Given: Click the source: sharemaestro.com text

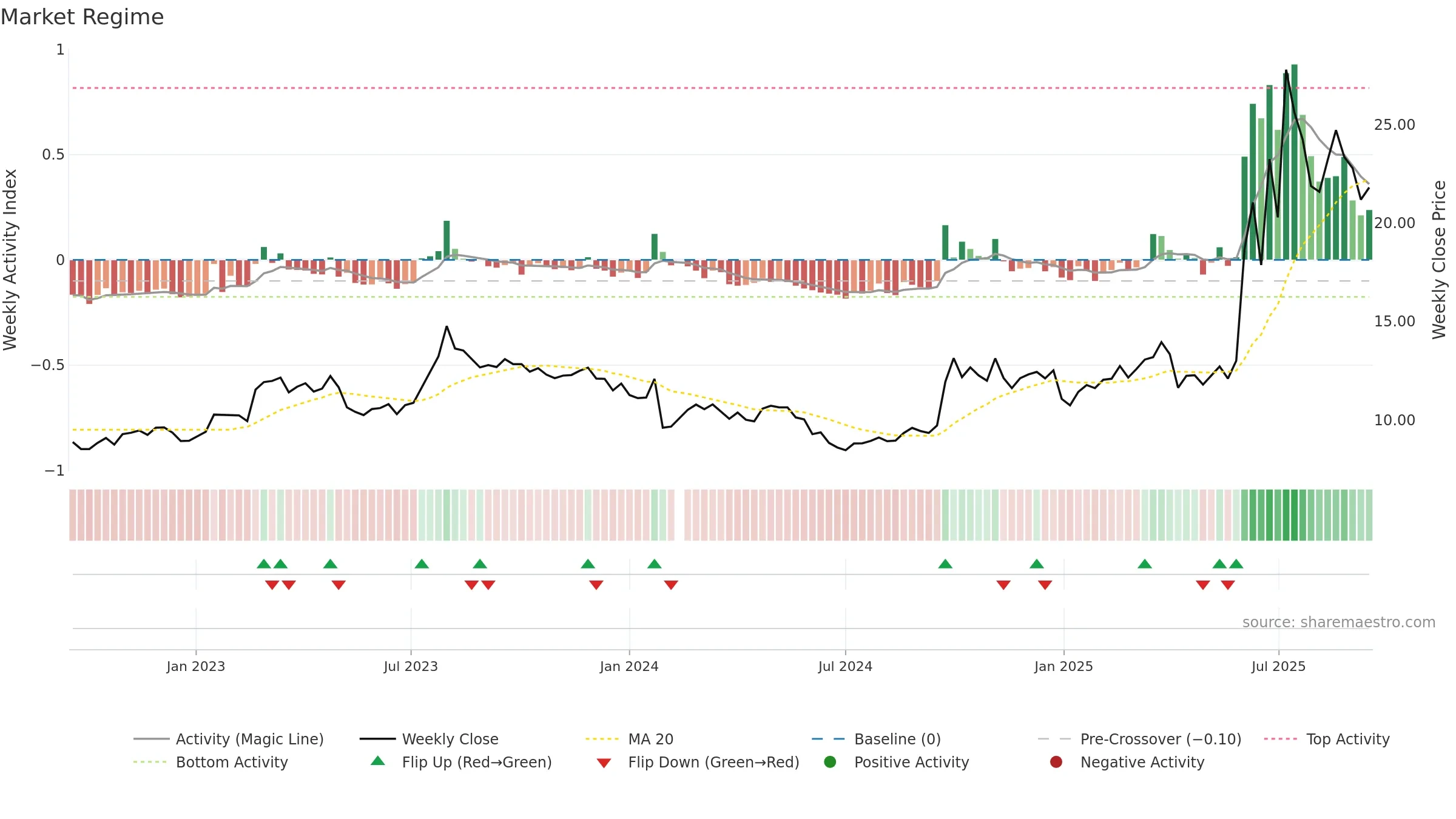Looking at the screenshot, I should pyautogui.click(x=1339, y=622).
